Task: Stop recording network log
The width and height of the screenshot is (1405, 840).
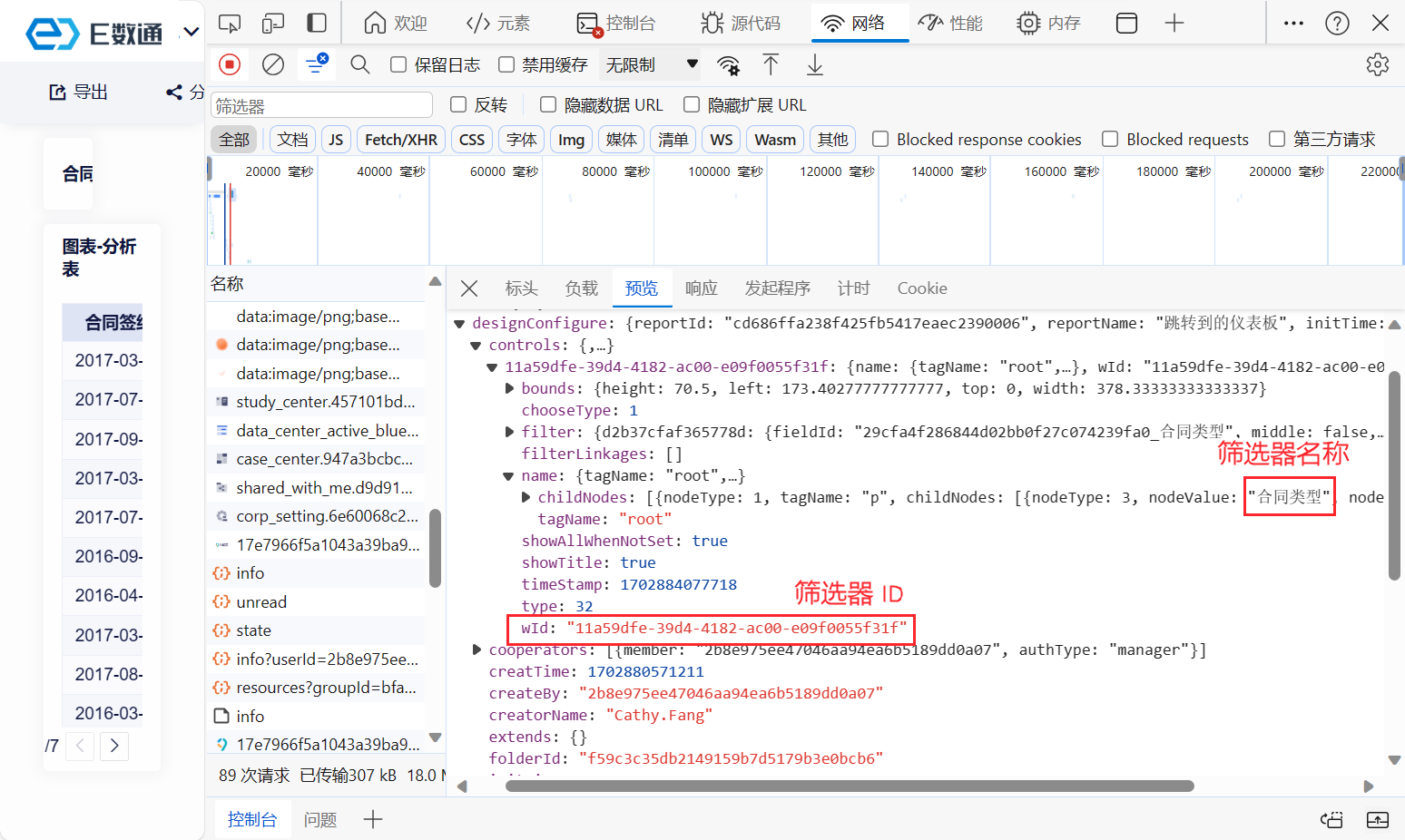Action: point(230,64)
